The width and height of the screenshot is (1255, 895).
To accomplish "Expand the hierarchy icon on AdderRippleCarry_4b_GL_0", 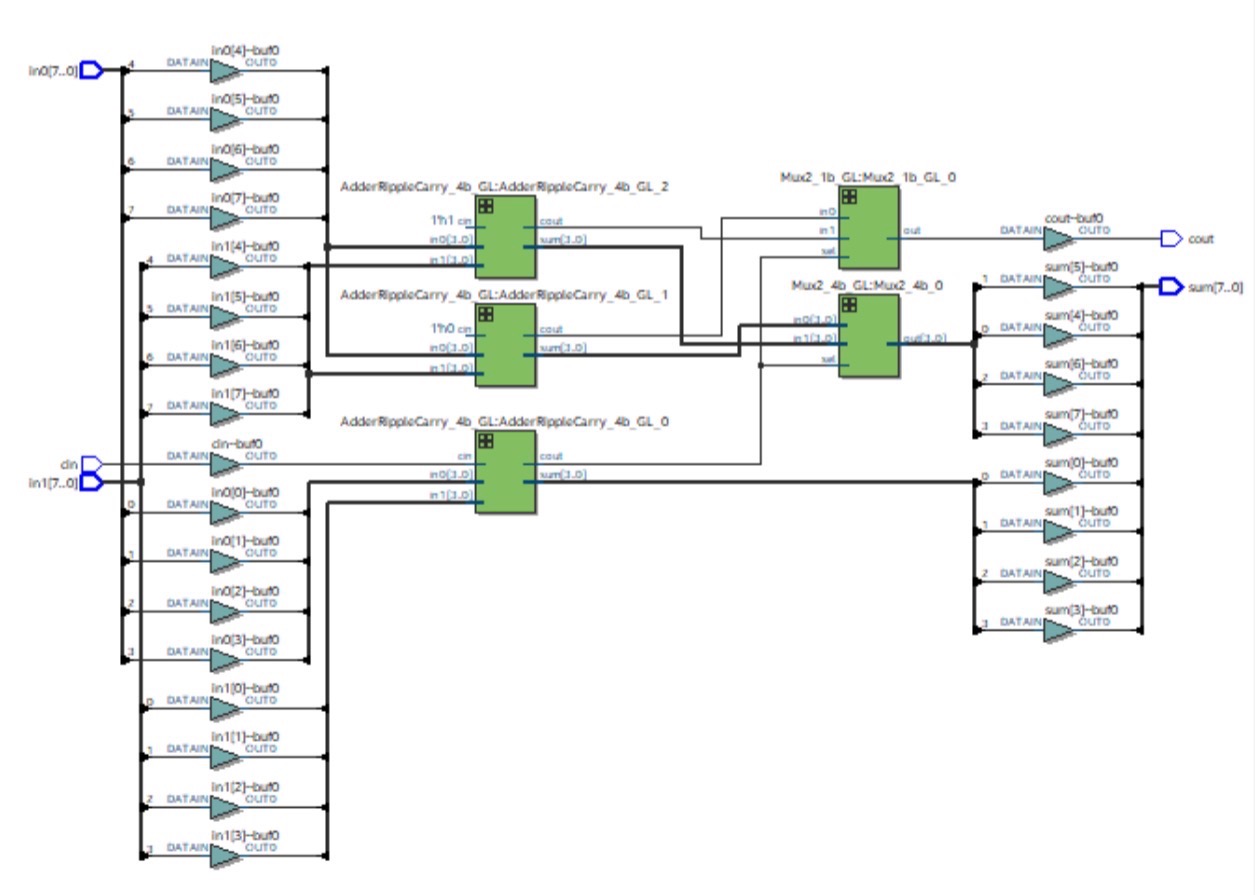I will point(486,439).
